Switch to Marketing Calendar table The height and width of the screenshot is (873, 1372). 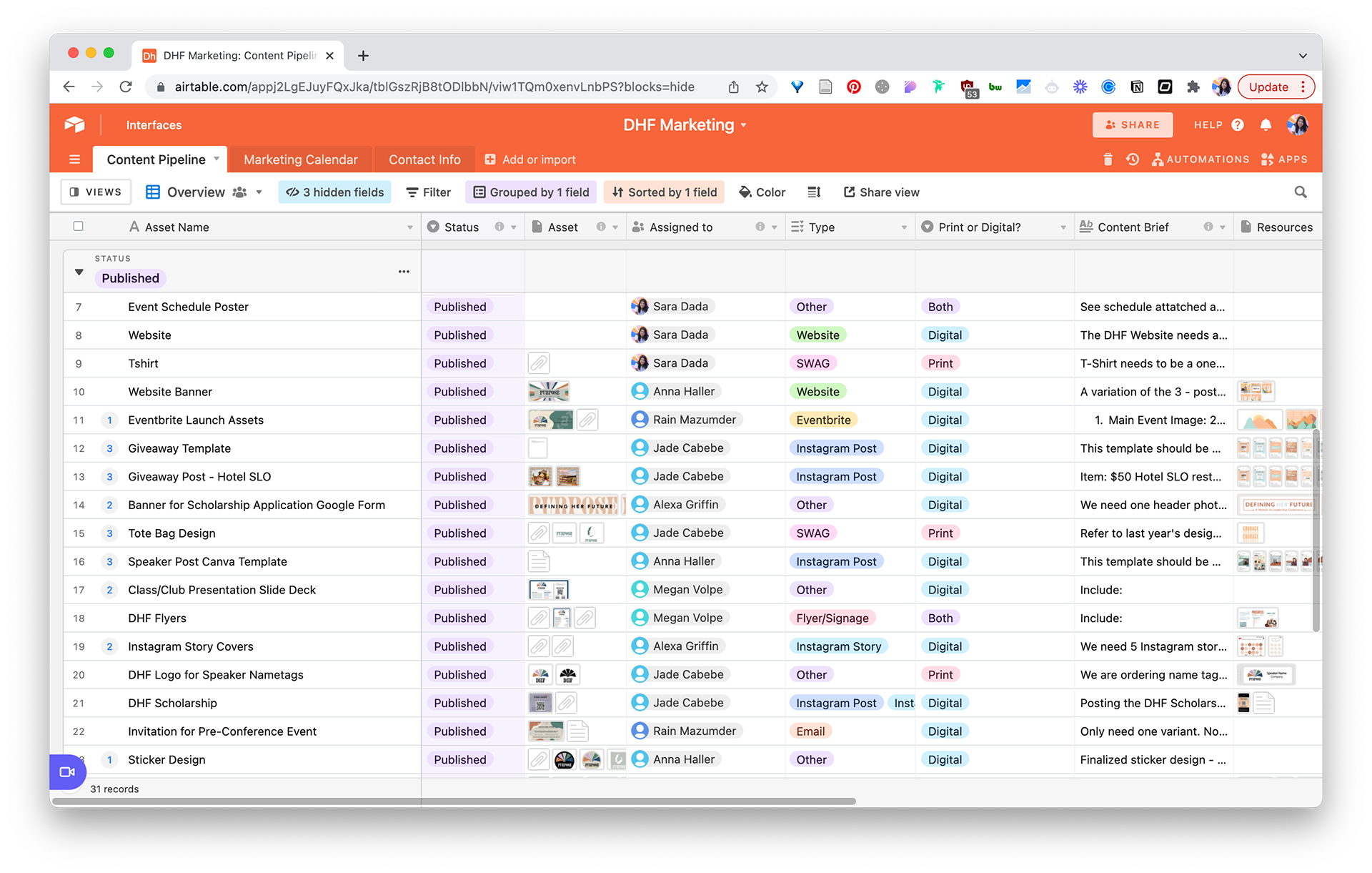301,159
